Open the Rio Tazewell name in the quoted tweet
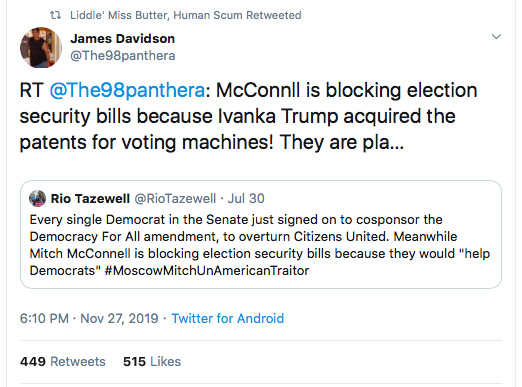 [x=90, y=199]
